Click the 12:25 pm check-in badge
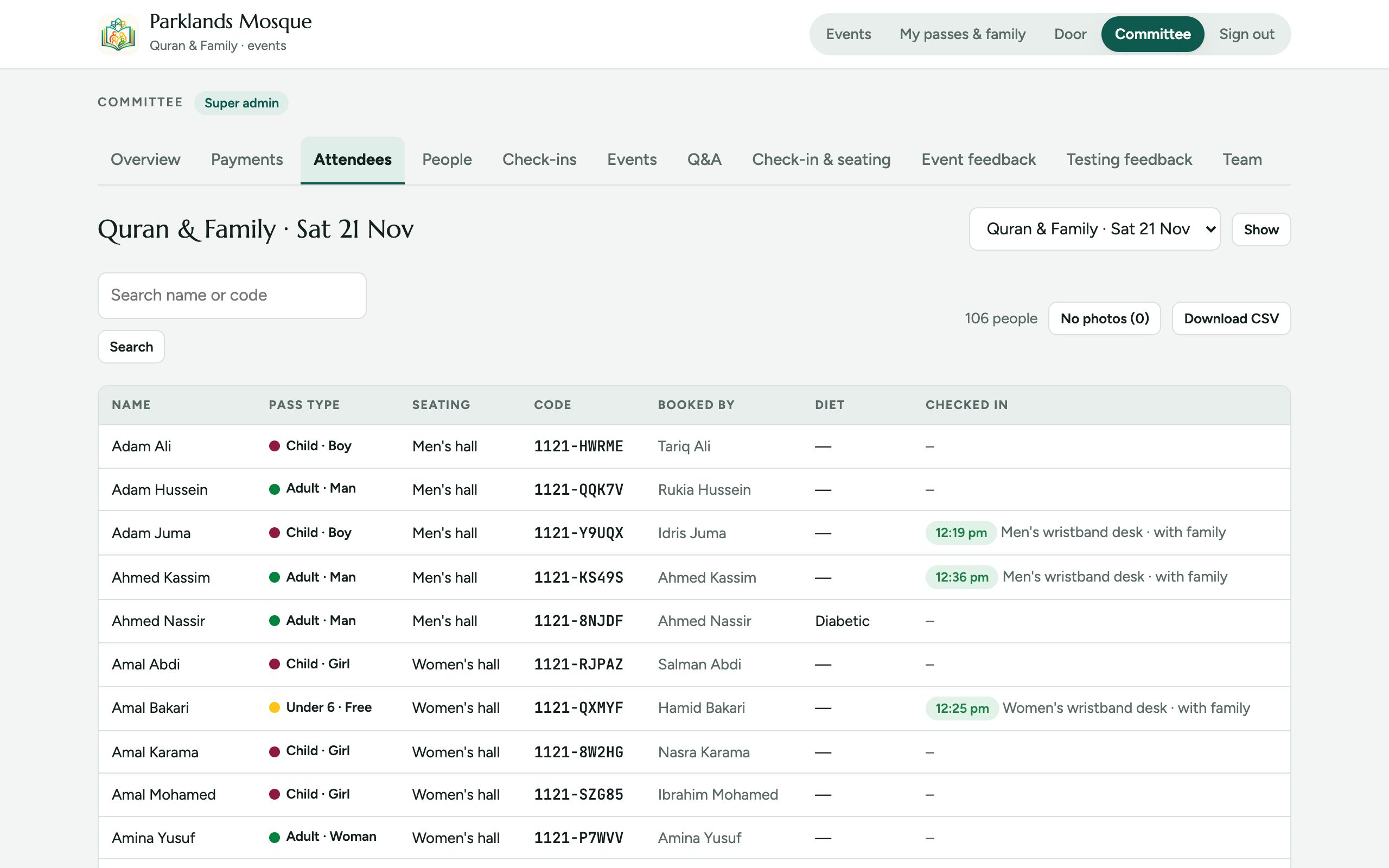The width and height of the screenshot is (1389, 868). click(962, 709)
